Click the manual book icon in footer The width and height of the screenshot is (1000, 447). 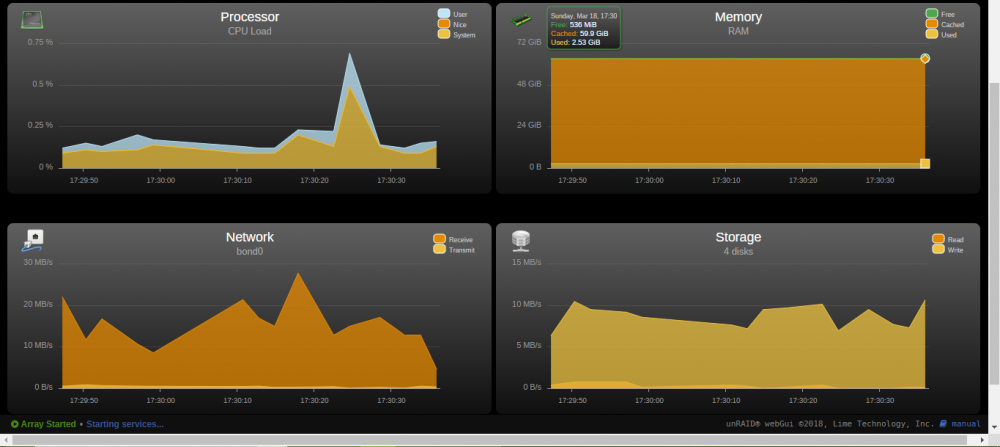[x=944, y=423]
